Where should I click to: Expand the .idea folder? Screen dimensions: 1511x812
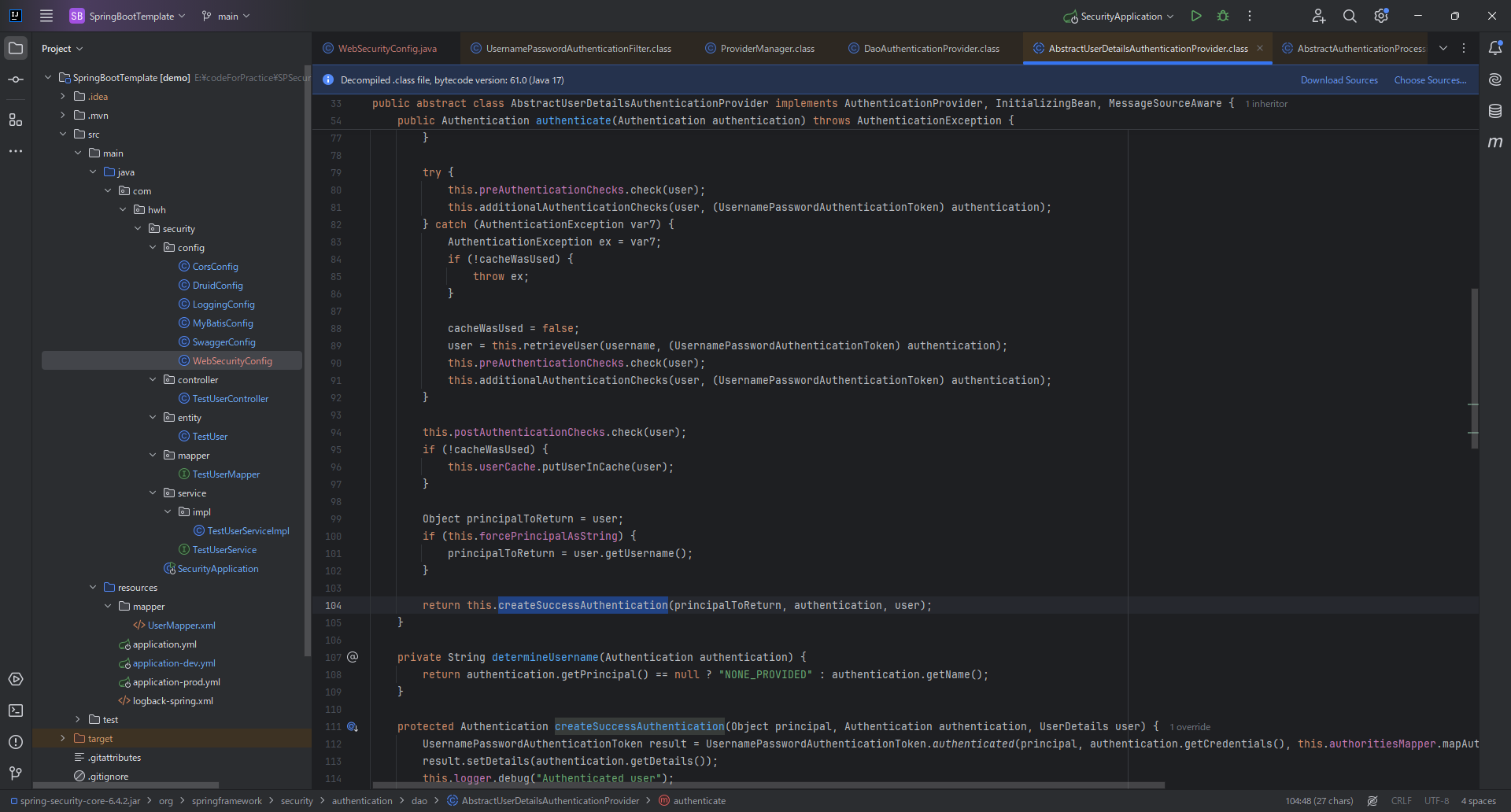[x=63, y=96]
